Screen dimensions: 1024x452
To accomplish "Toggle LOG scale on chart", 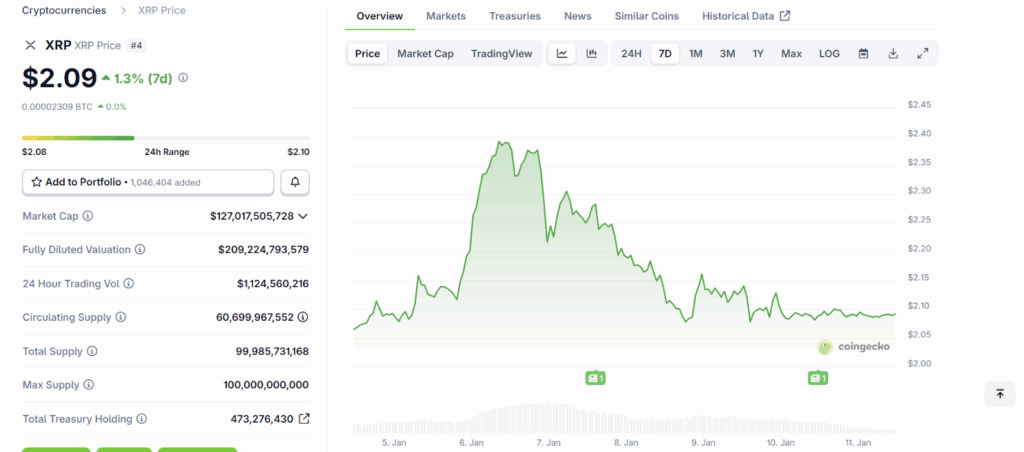I will 829,54.
